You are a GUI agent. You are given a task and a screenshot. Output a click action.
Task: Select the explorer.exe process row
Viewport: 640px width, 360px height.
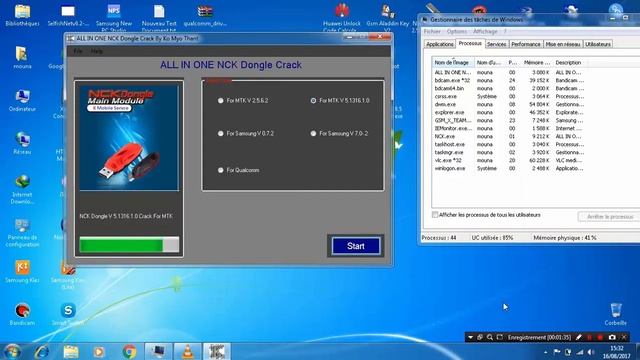[x=509, y=112]
